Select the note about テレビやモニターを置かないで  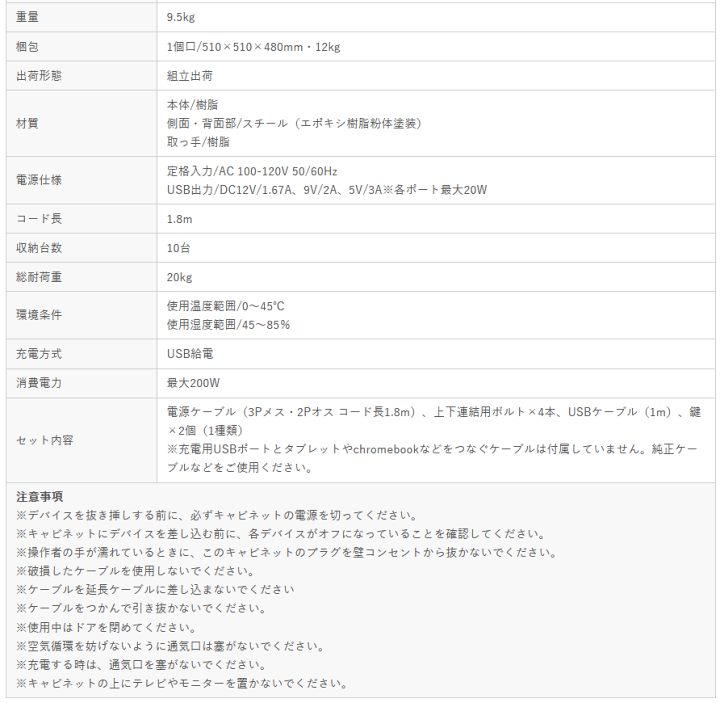[x=182, y=683]
